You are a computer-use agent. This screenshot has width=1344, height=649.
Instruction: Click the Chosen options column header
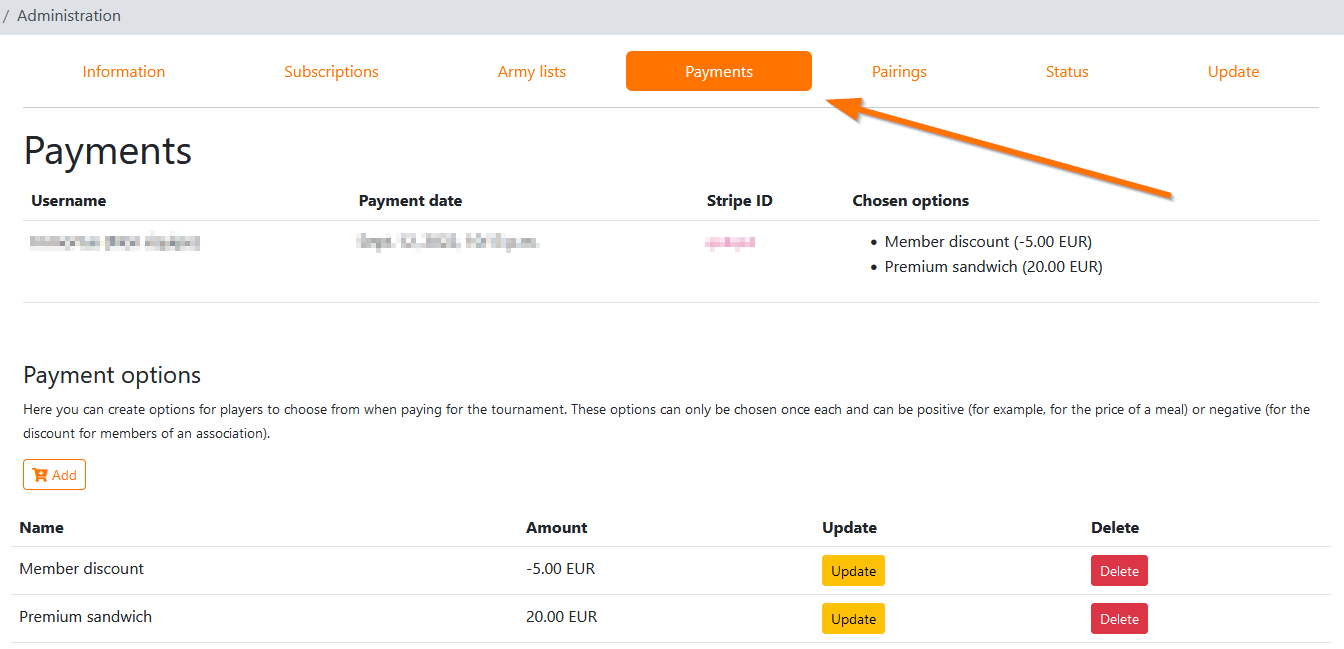click(x=910, y=201)
